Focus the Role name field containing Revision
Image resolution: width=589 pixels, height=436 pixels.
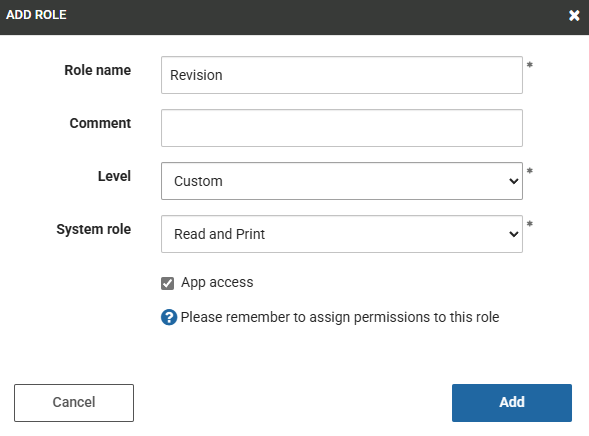342,75
